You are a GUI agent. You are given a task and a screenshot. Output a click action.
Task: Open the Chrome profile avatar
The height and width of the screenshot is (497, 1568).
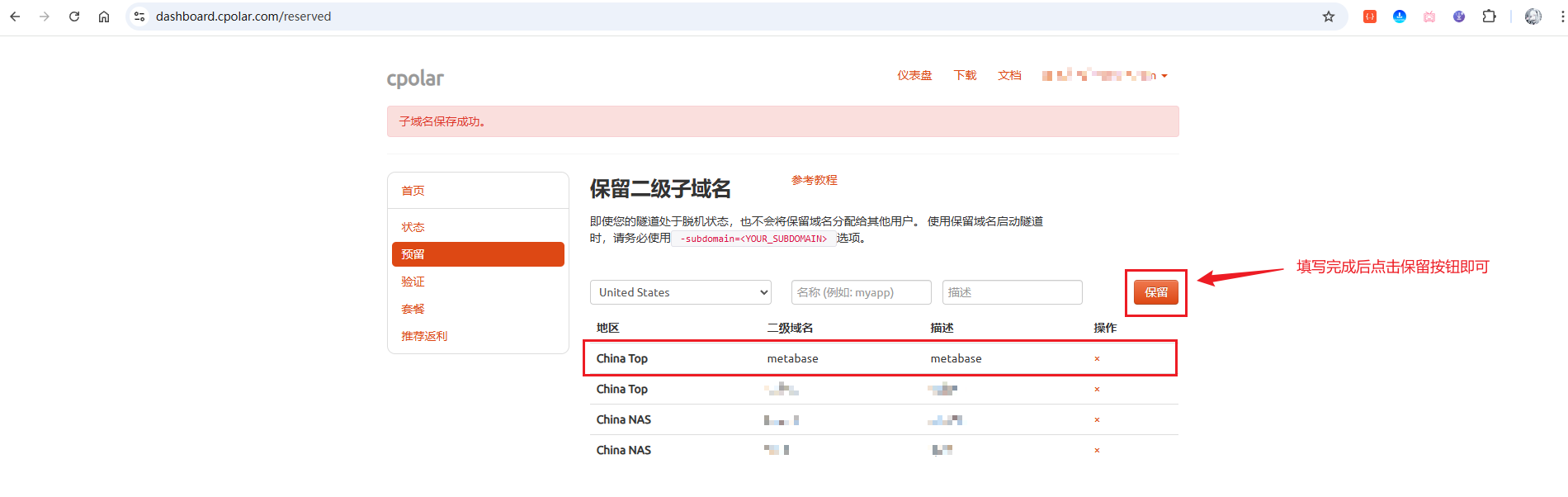click(1533, 17)
